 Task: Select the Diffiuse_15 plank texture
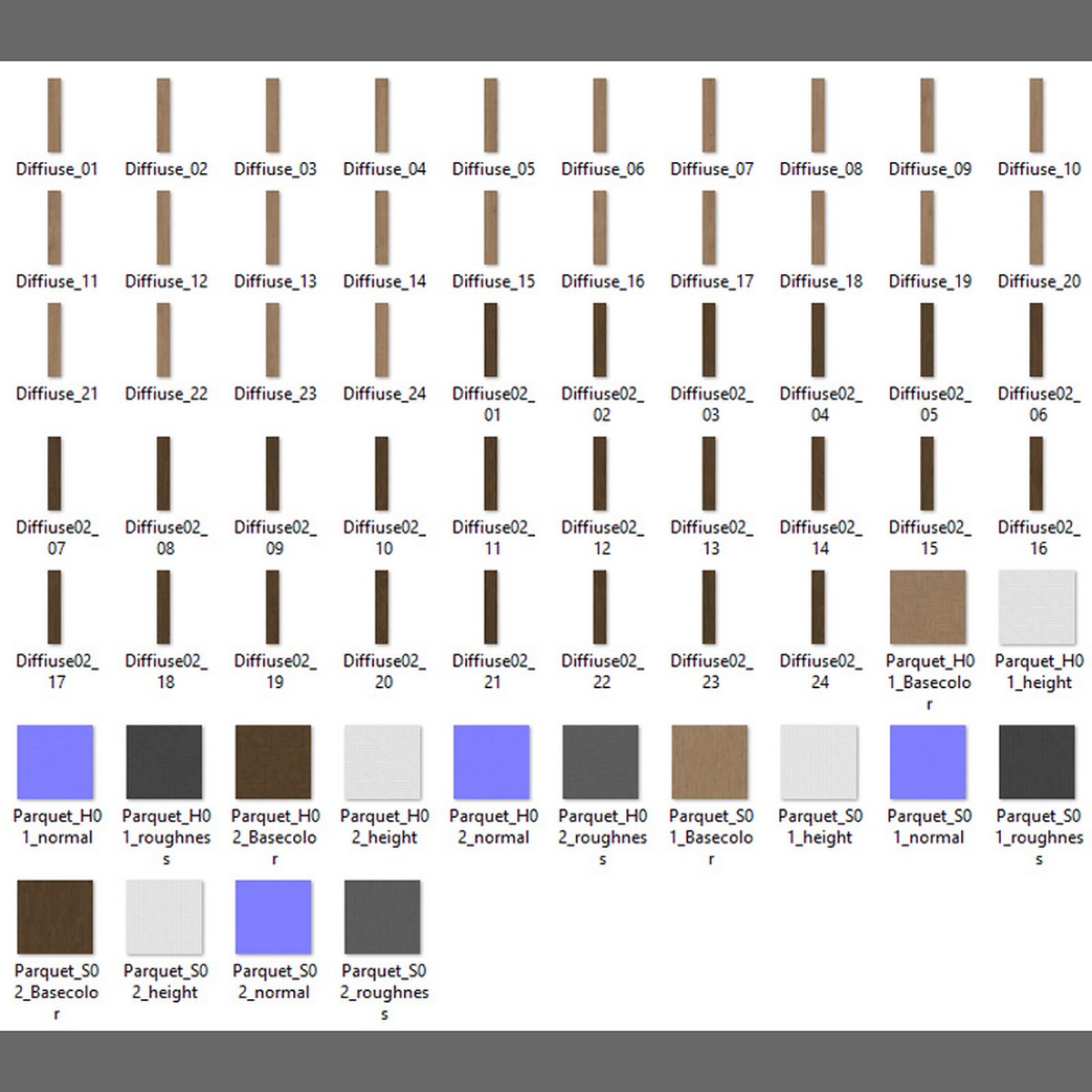[491, 228]
